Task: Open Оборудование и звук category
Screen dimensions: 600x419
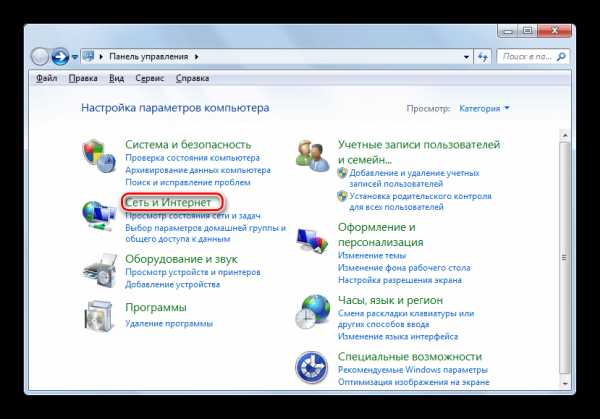Action: (181, 259)
